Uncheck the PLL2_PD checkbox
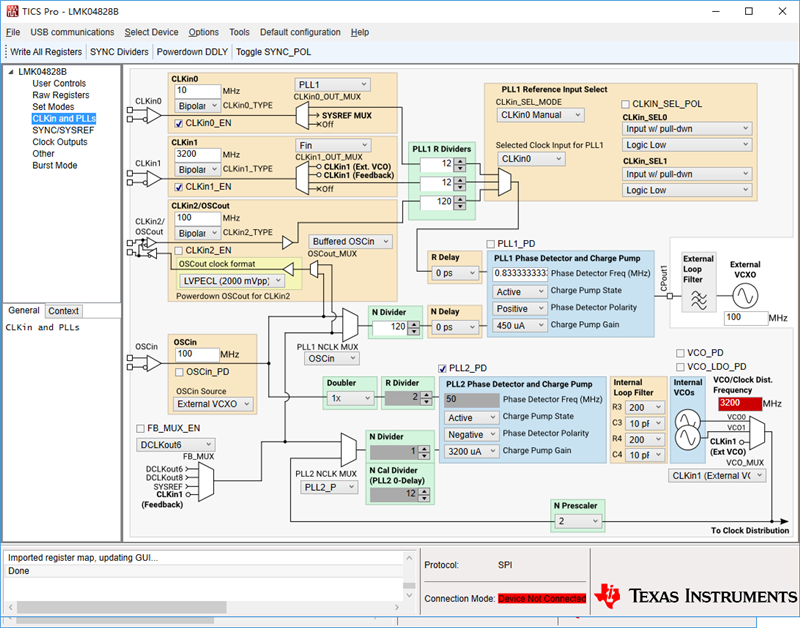Screen dimensions: 800x628 (442, 368)
